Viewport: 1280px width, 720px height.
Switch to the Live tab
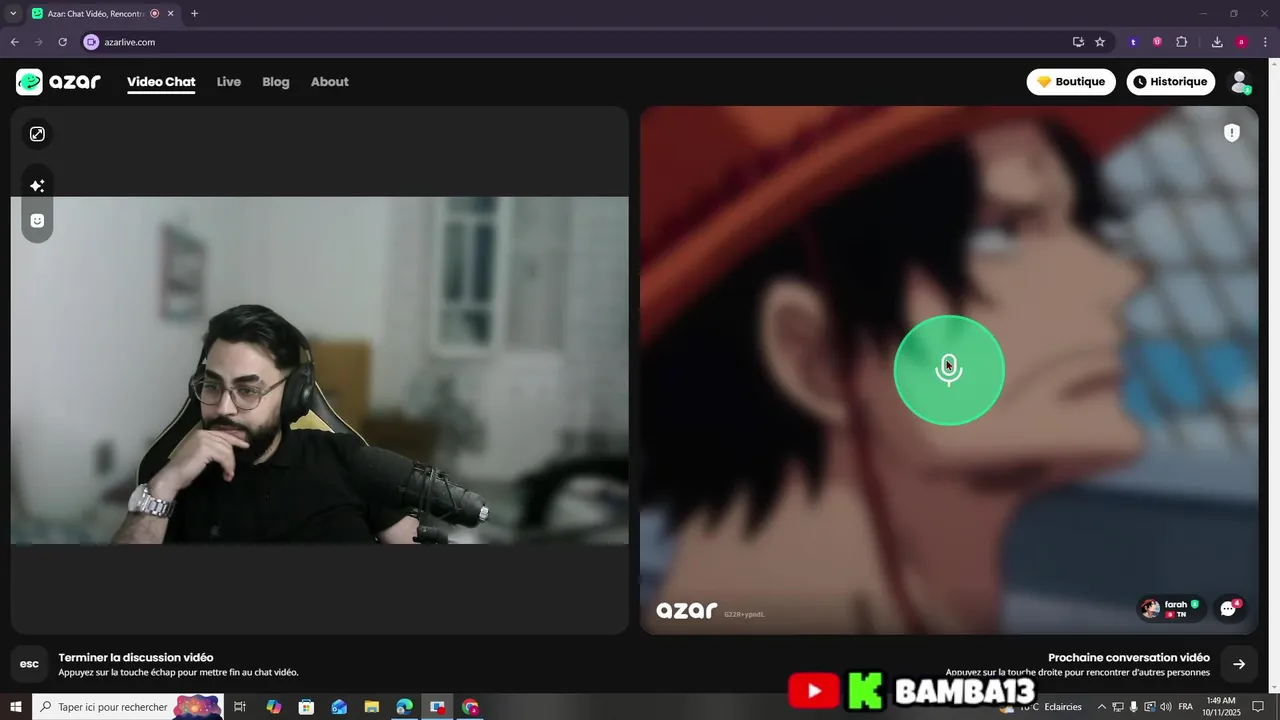coord(229,82)
